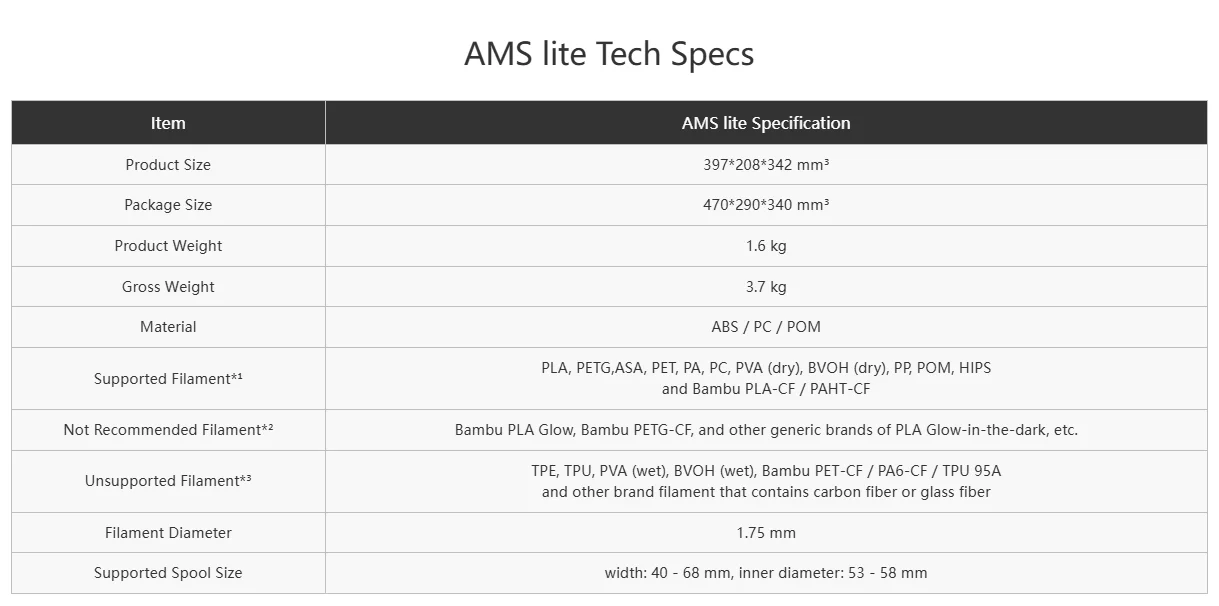
Task: Select the 1.75 mm diameter value
Action: tap(766, 533)
